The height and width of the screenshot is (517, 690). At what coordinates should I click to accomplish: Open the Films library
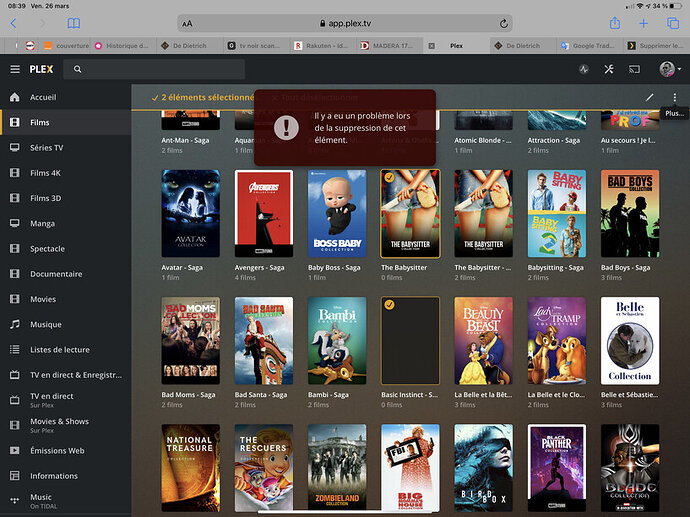66,122
